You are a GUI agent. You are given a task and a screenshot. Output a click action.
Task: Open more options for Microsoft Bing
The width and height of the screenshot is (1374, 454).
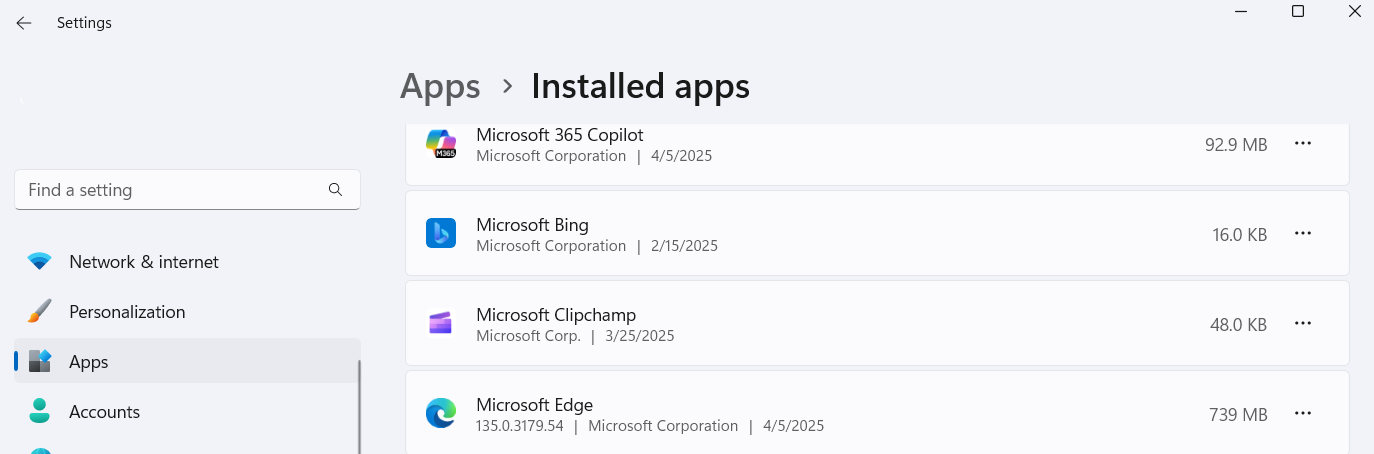click(x=1302, y=234)
